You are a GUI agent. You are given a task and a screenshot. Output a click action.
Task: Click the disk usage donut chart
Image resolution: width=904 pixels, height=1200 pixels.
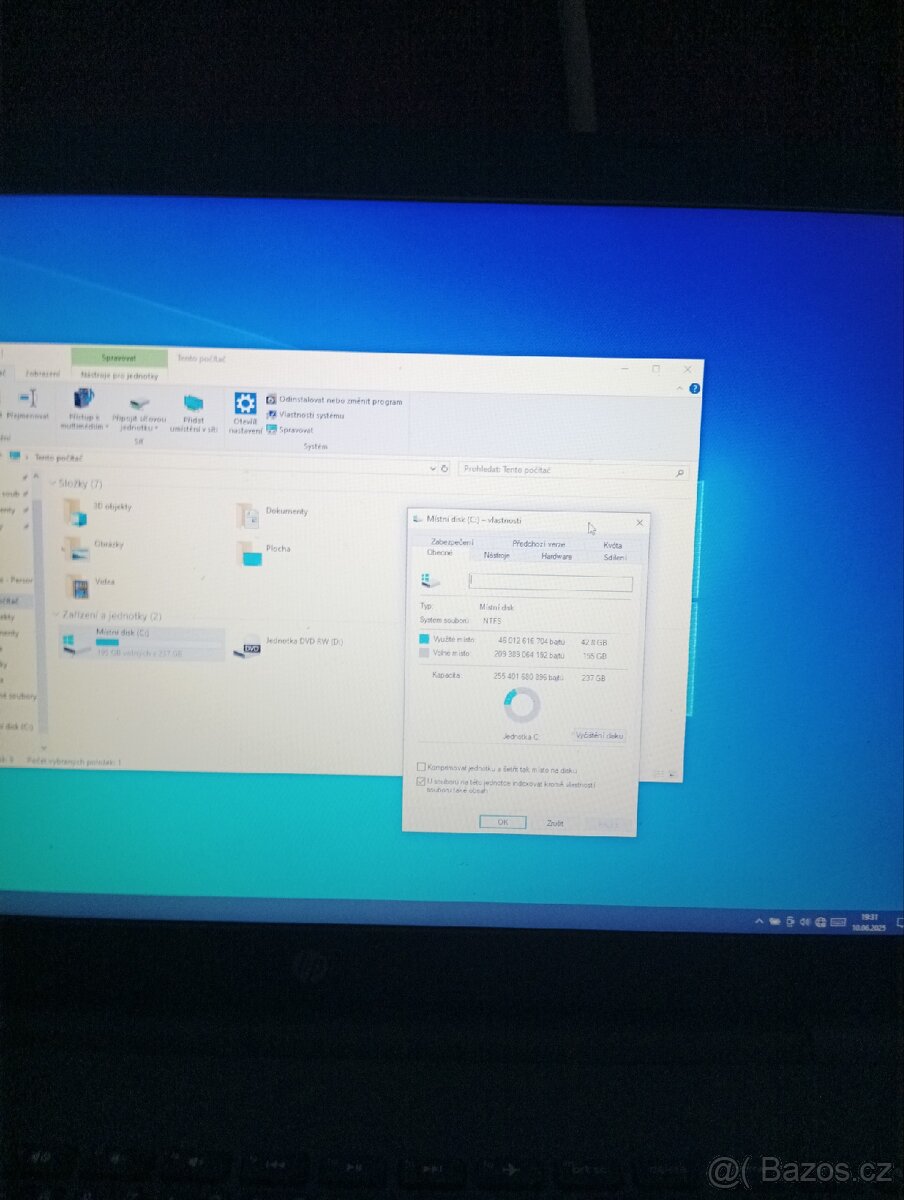[x=522, y=706]
